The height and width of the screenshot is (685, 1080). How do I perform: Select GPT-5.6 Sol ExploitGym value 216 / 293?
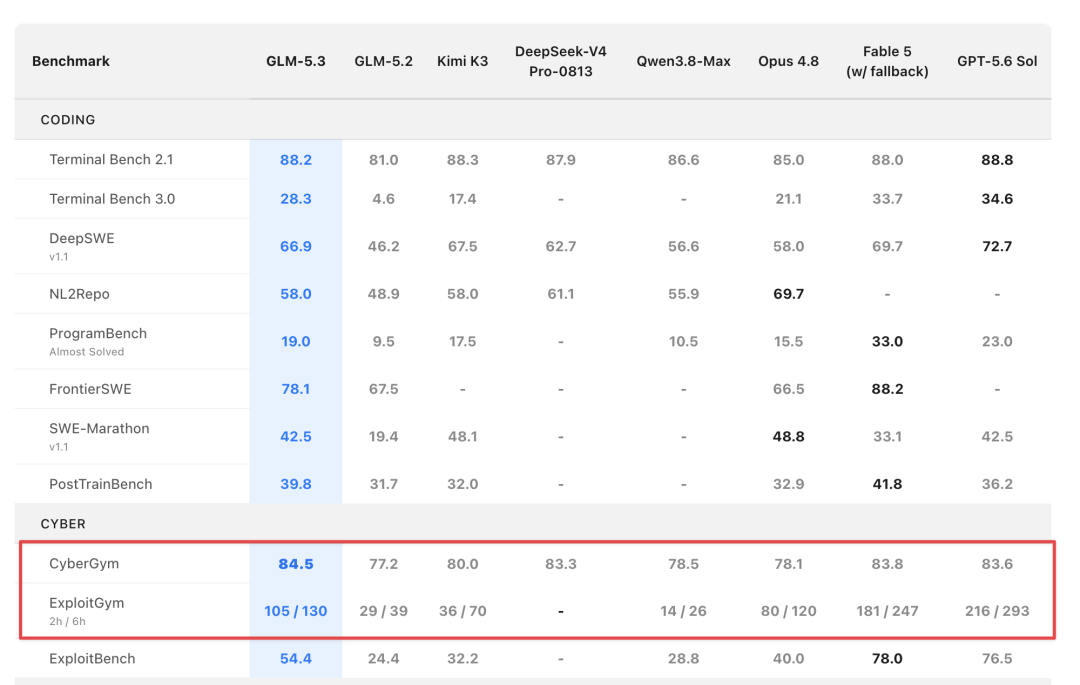coord(997,611)
